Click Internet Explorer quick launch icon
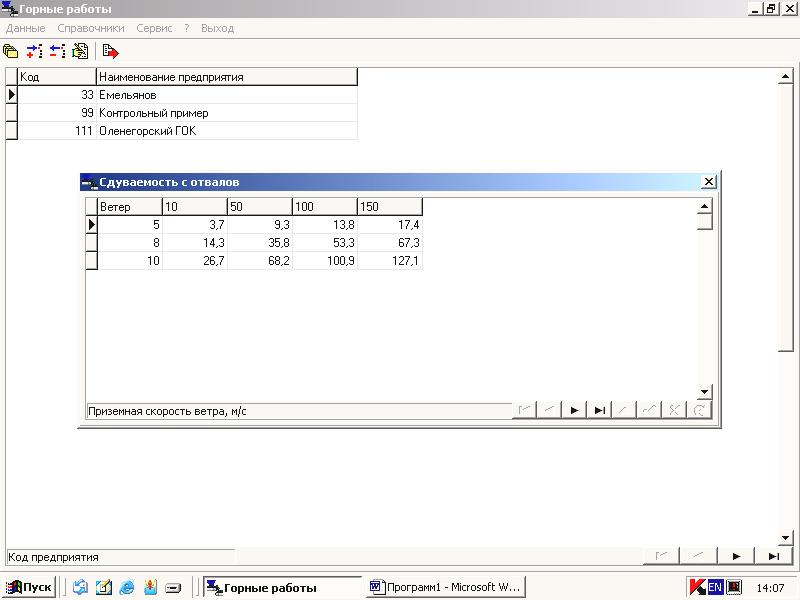The height and width of the screenshot is (600, 800). click(127, 587)
